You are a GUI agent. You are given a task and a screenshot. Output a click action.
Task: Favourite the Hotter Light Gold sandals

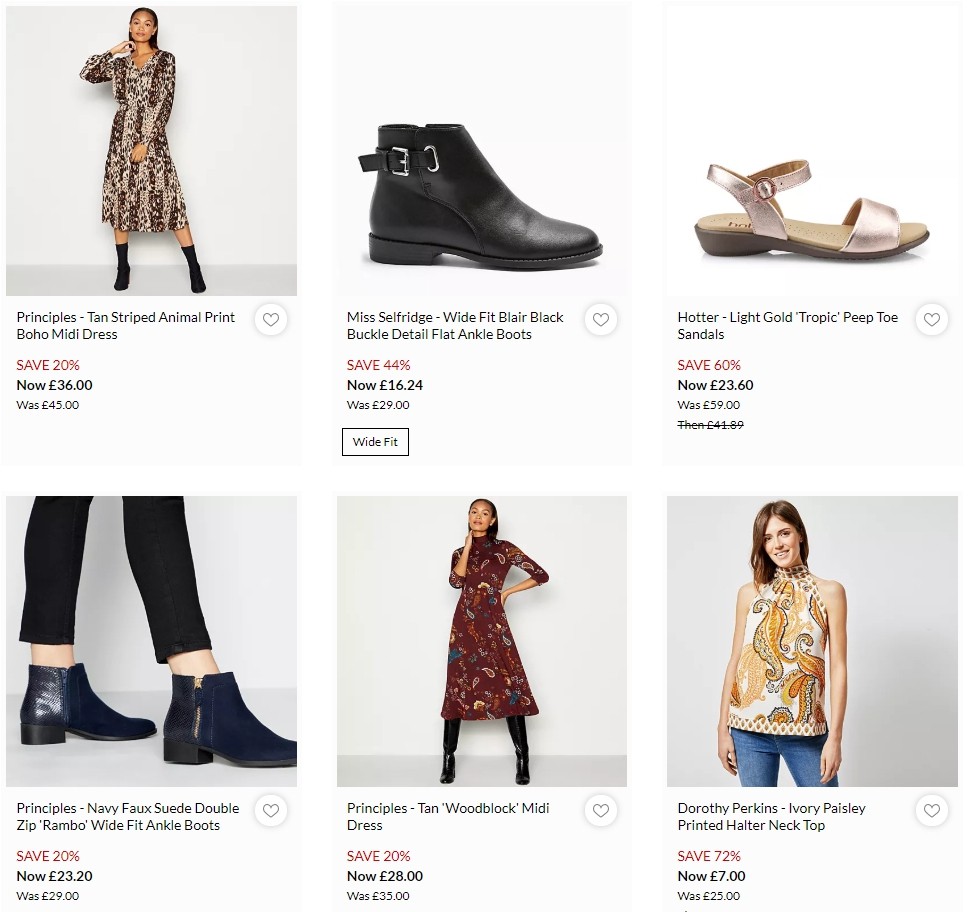click(x=932, y=320)
